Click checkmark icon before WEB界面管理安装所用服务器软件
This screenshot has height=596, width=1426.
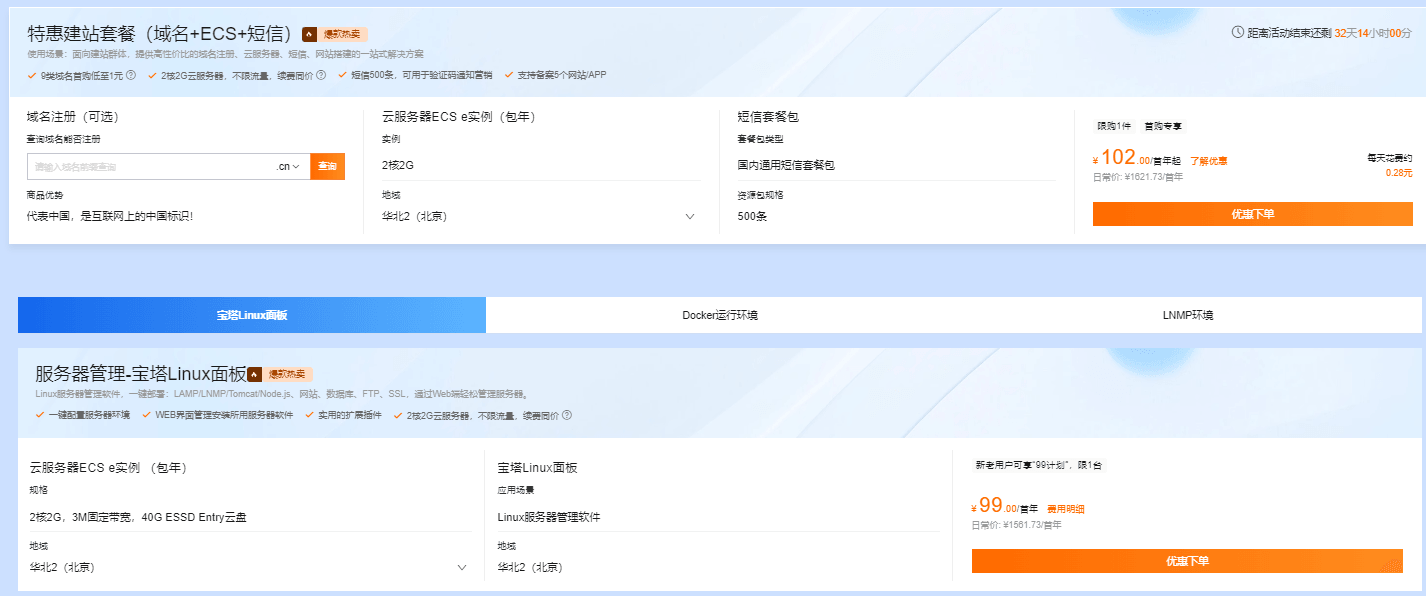click(147, 415)
